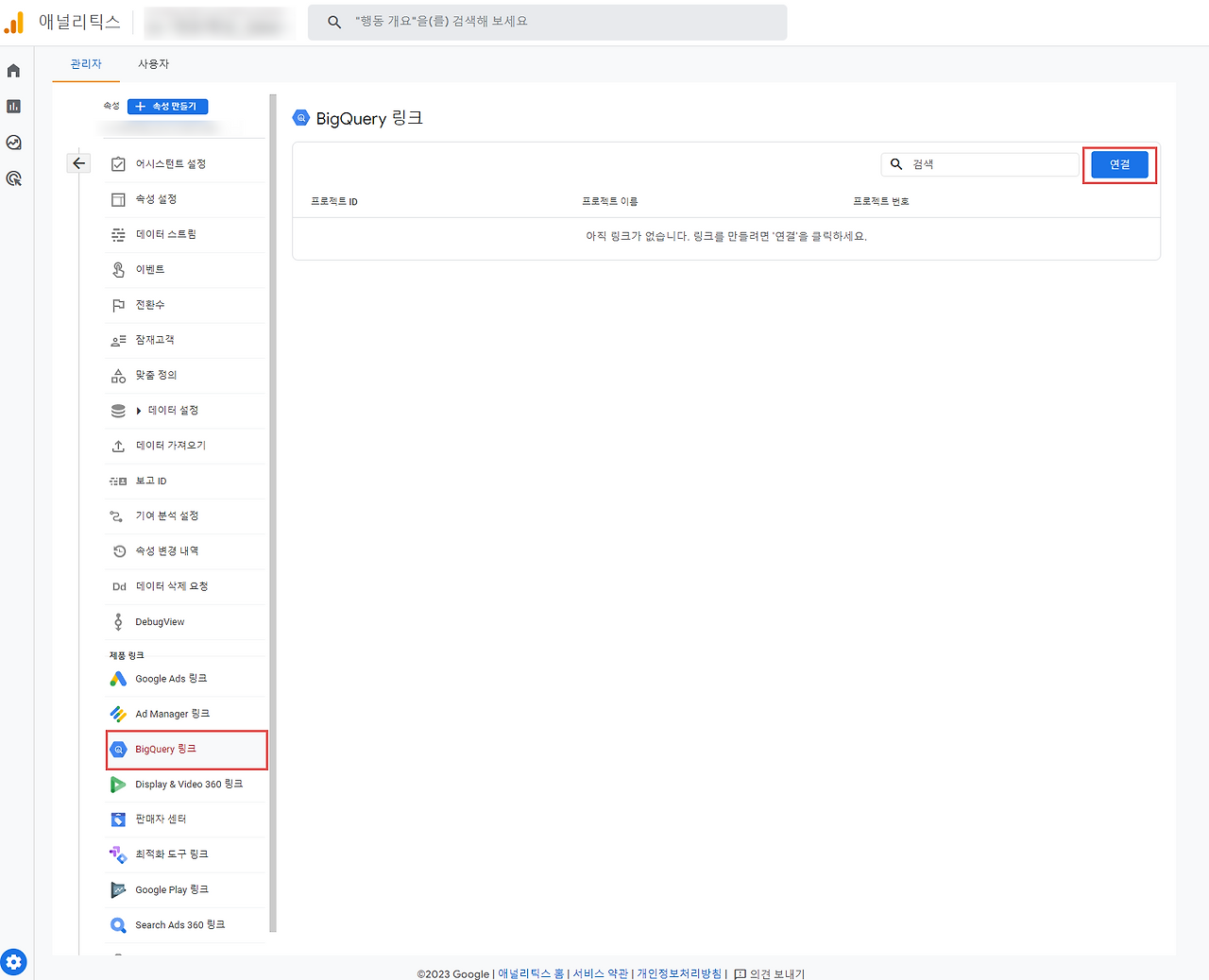Click the Display & Video 360 icon
Viewport: 1209px width, 980px height.
[x=118, y=785]
